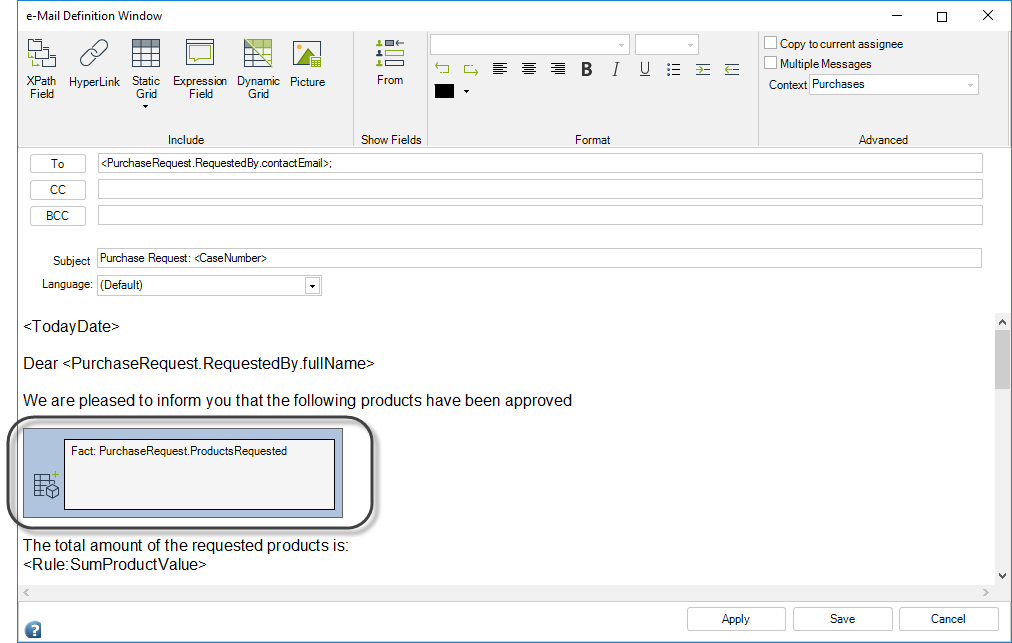Click the left-to-right text direction icon
Image resolution: width=1012 pixels, height=643 pixels.
tap(442, 68)
